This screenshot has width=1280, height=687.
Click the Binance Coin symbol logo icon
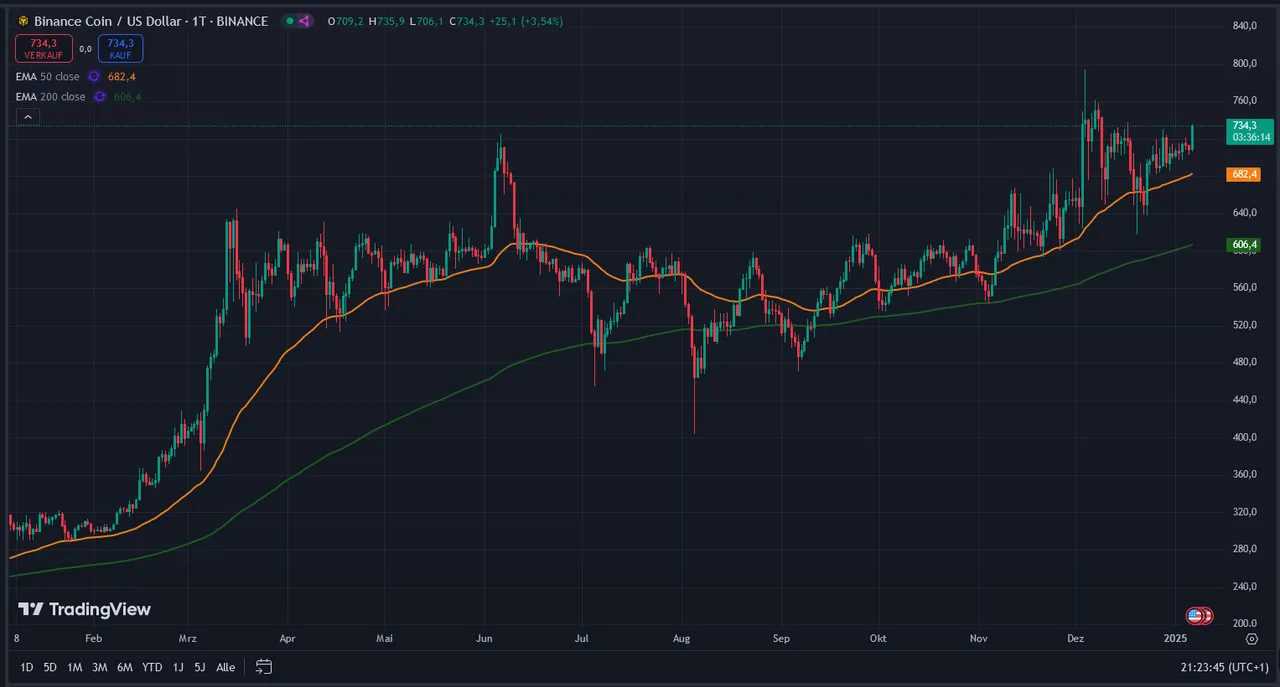pos(23,21)
